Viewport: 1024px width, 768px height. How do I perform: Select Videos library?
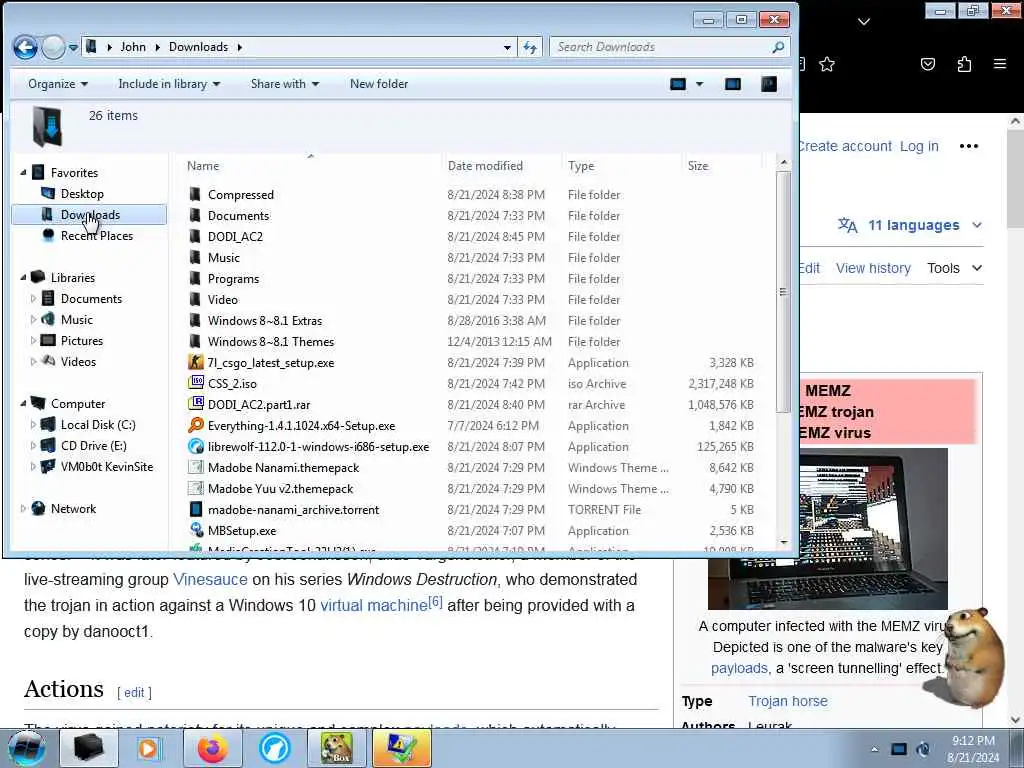[x=78, y=361]
